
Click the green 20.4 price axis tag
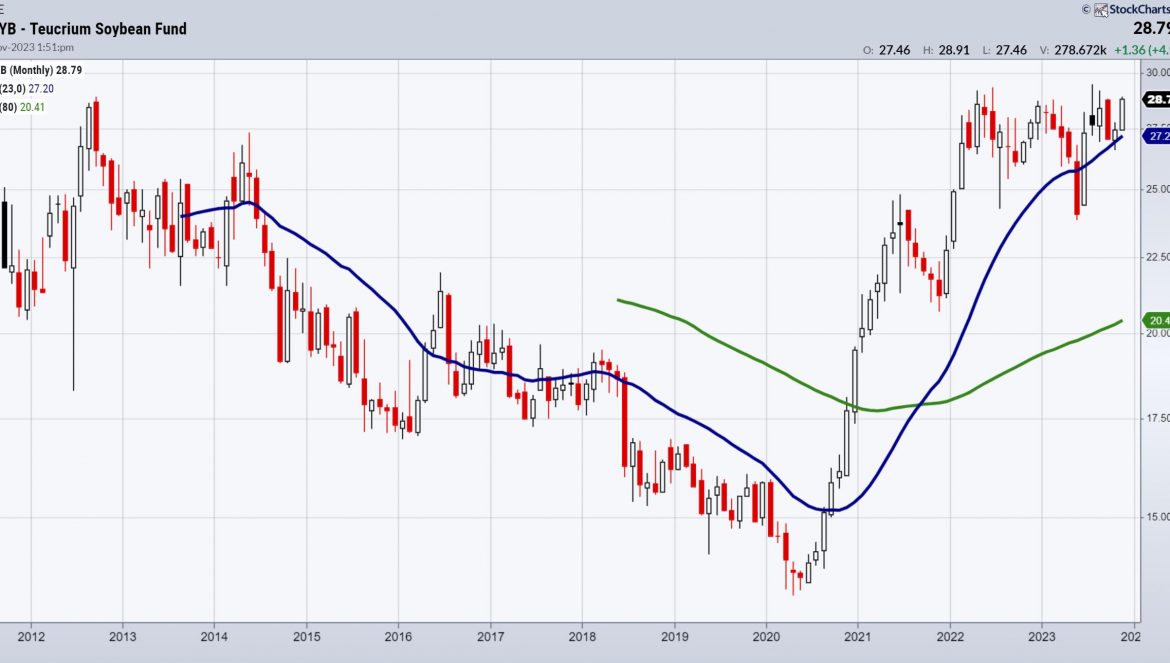point(1157,320)
